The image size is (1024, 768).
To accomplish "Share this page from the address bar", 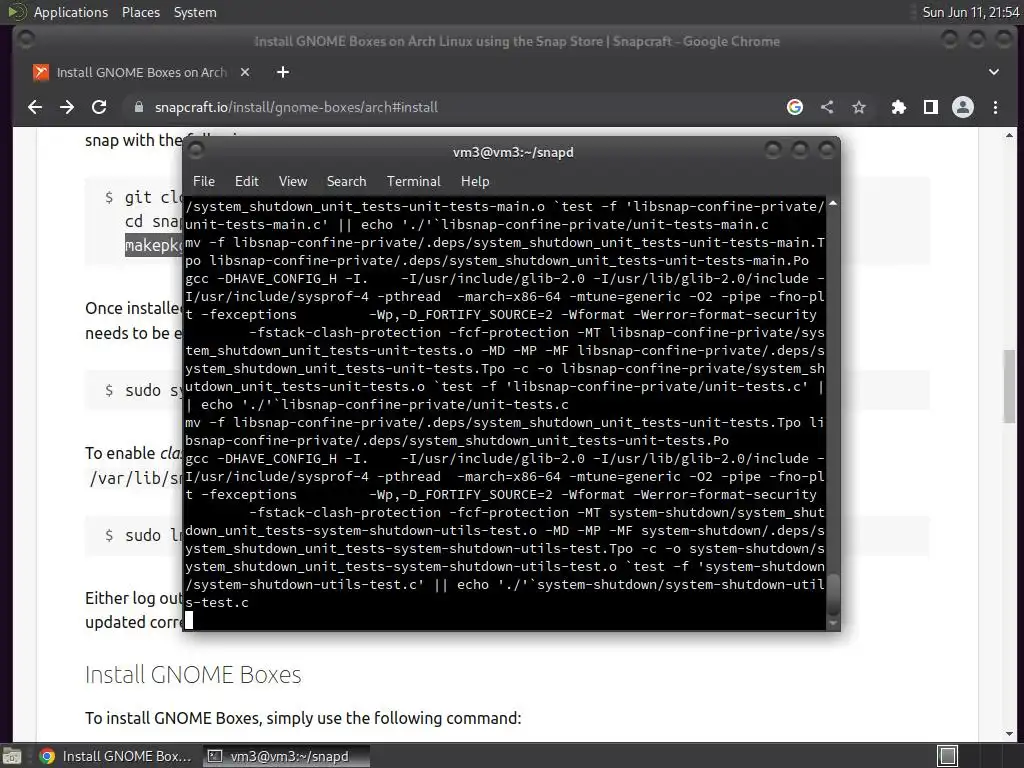I will pos(827,107).
